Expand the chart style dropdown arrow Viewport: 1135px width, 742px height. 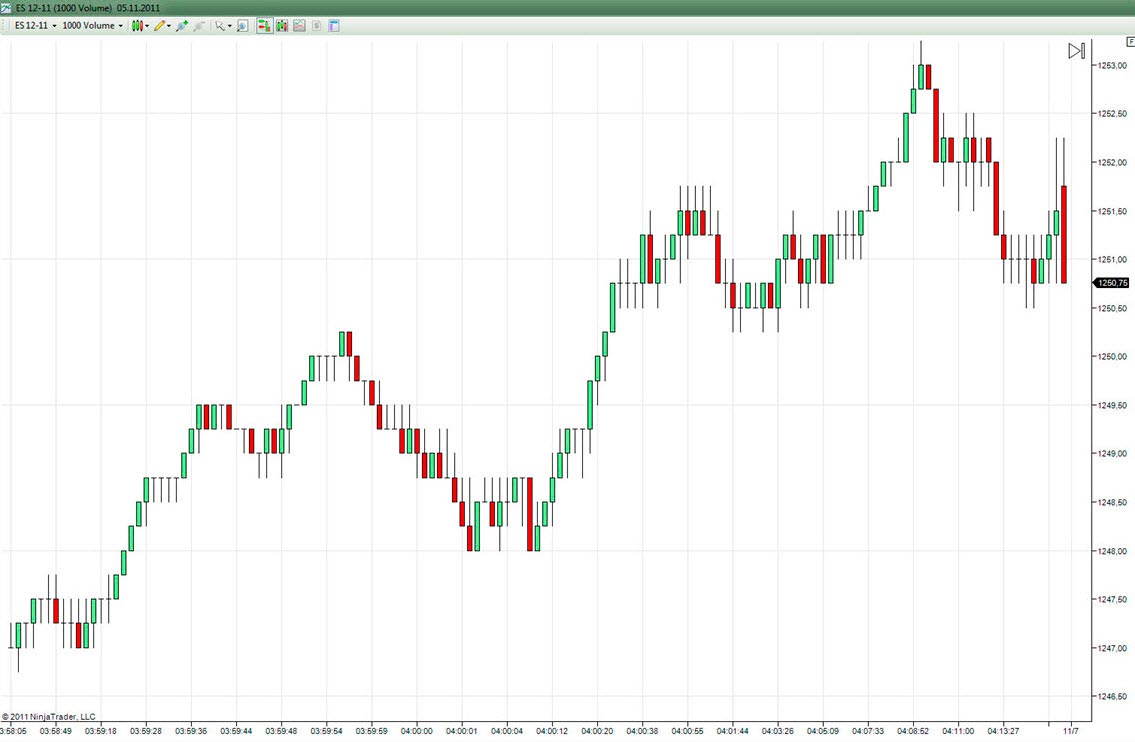click(147, 25)
